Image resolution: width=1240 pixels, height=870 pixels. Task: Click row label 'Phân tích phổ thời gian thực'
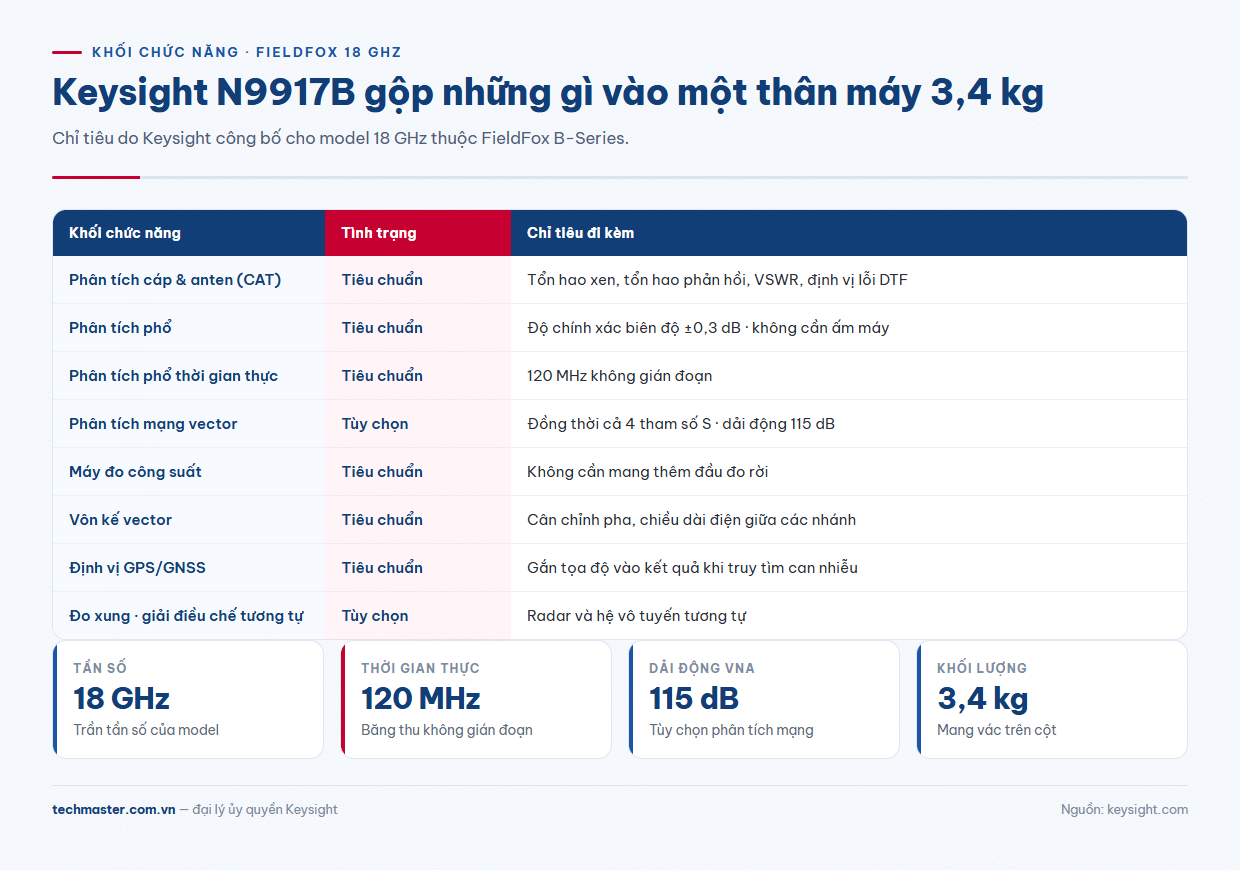pos(173,376)
